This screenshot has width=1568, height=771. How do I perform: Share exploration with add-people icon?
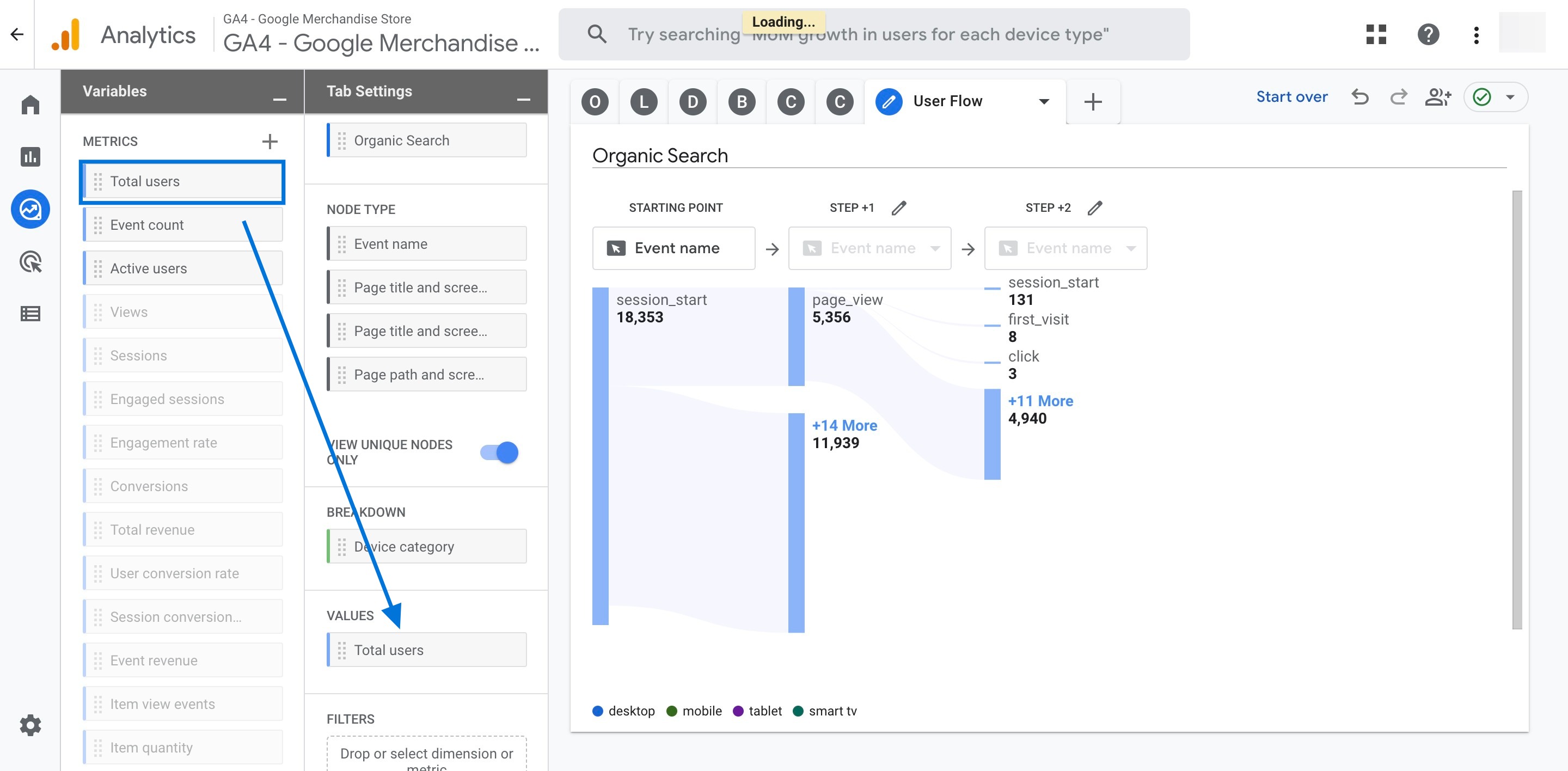[x=1438, y=97]
